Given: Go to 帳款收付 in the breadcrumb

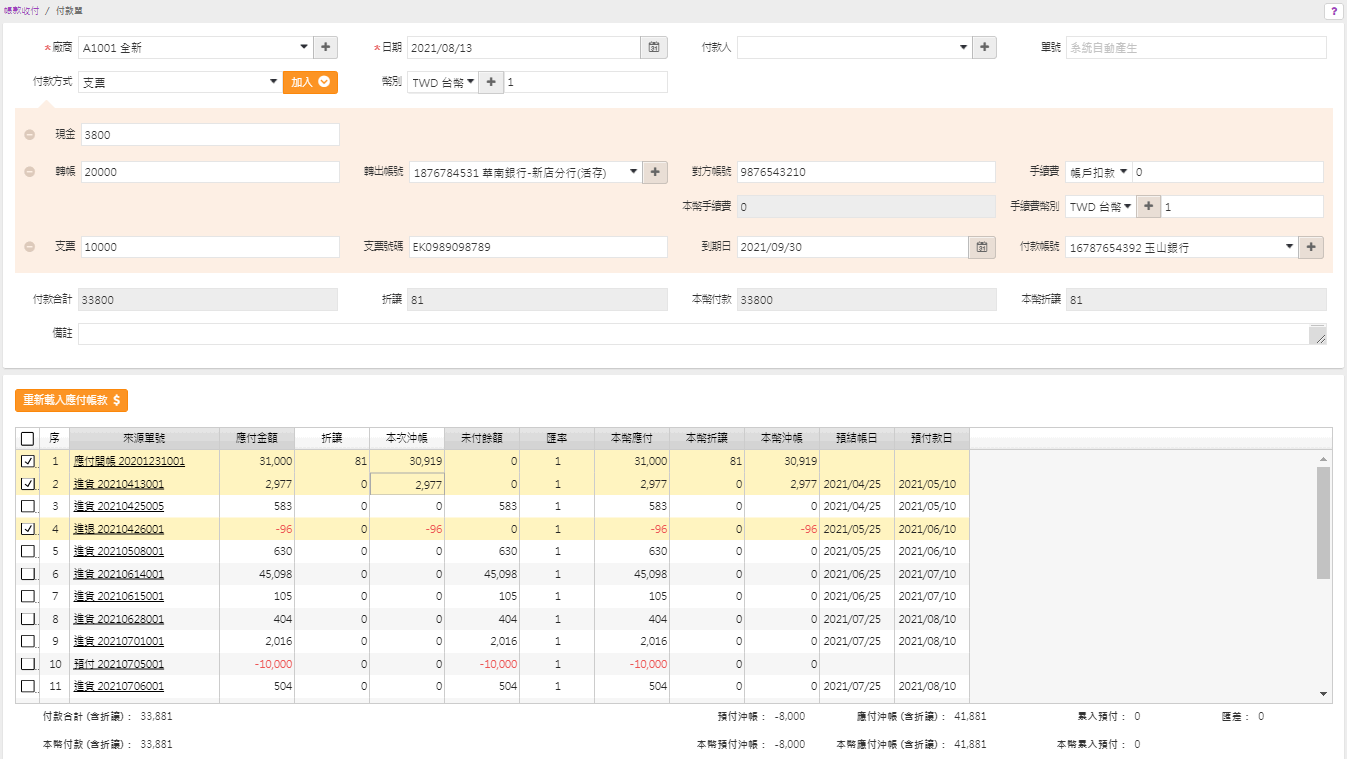Looking at the screenshot, I should click(21, 10).
